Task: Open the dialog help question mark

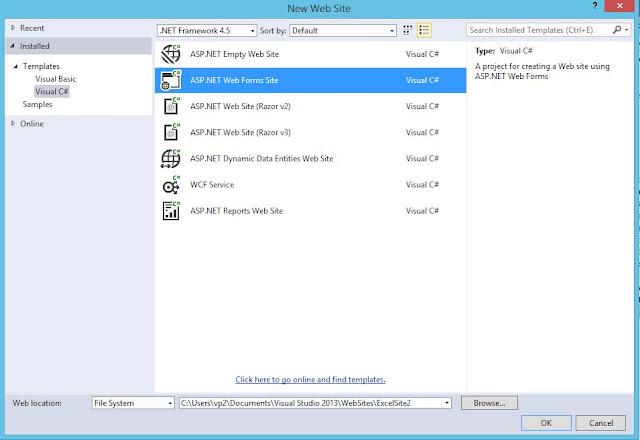Action: 595,6
